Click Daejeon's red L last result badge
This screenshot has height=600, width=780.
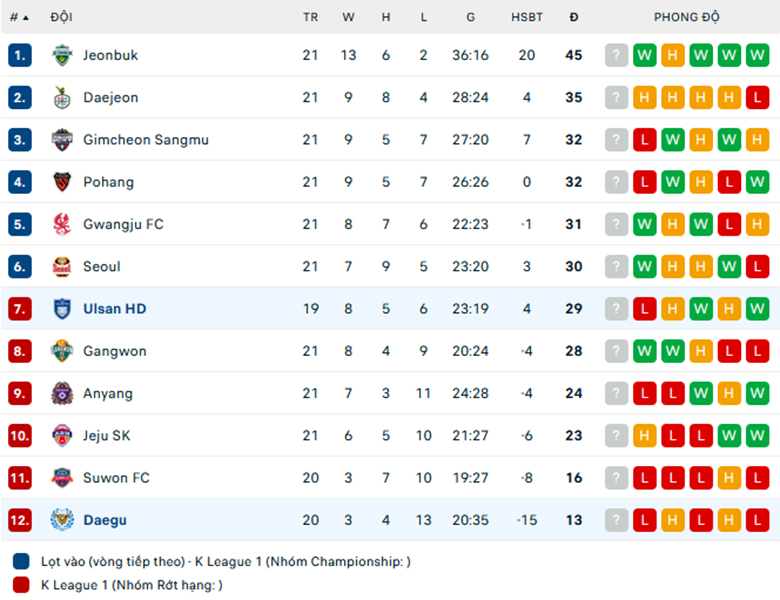pos(757,98)
